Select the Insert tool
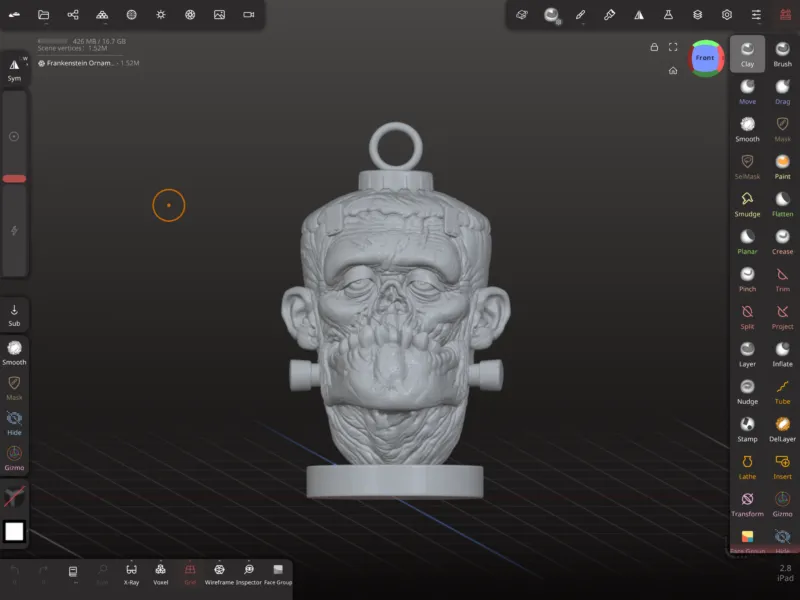The width and height of the screenshot is (800, 600). coord(782,467)
